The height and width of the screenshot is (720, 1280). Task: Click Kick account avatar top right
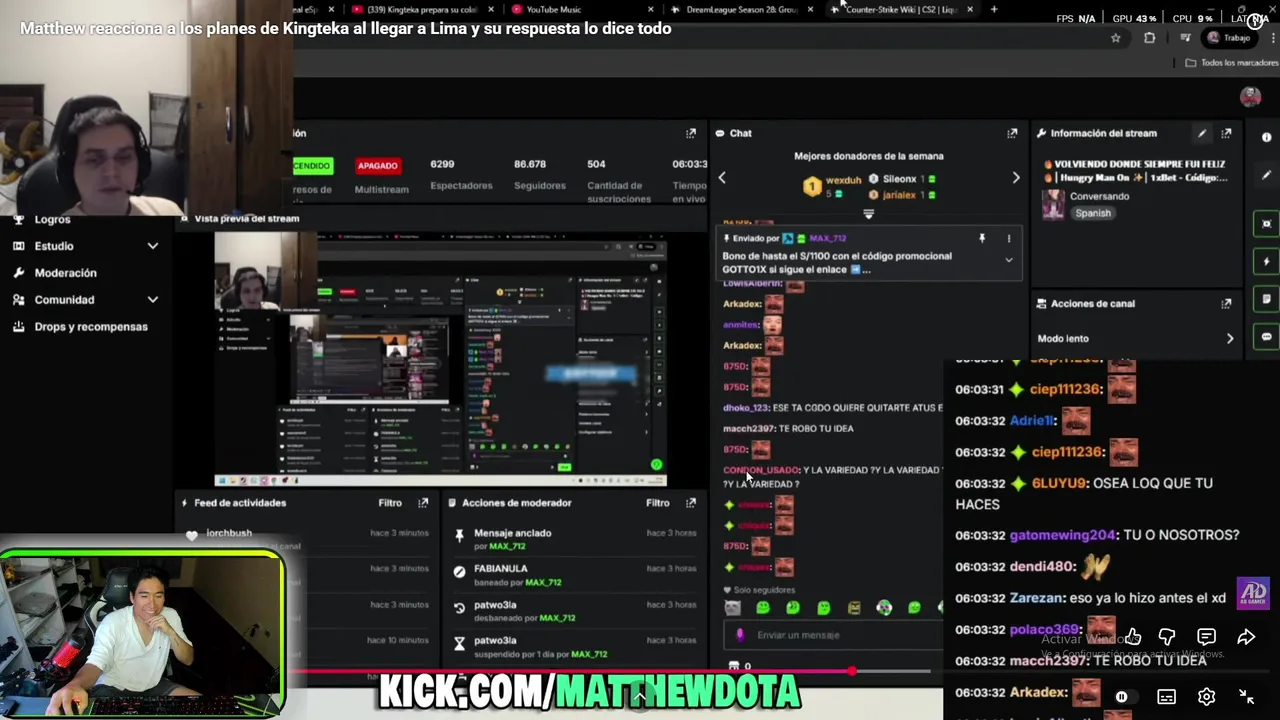coord(1250,96)
